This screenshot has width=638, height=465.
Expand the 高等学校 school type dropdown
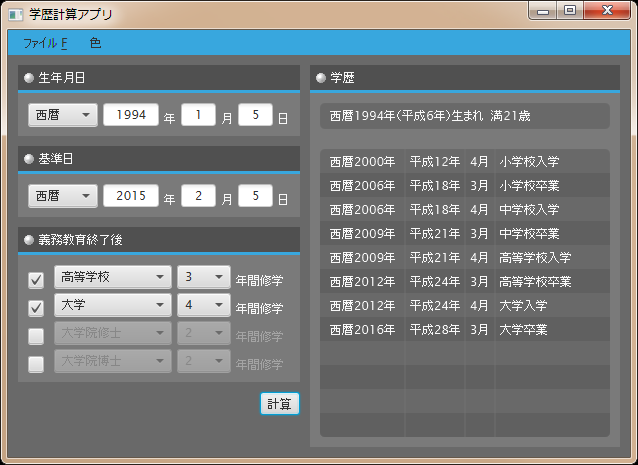(x=112, y=278)
